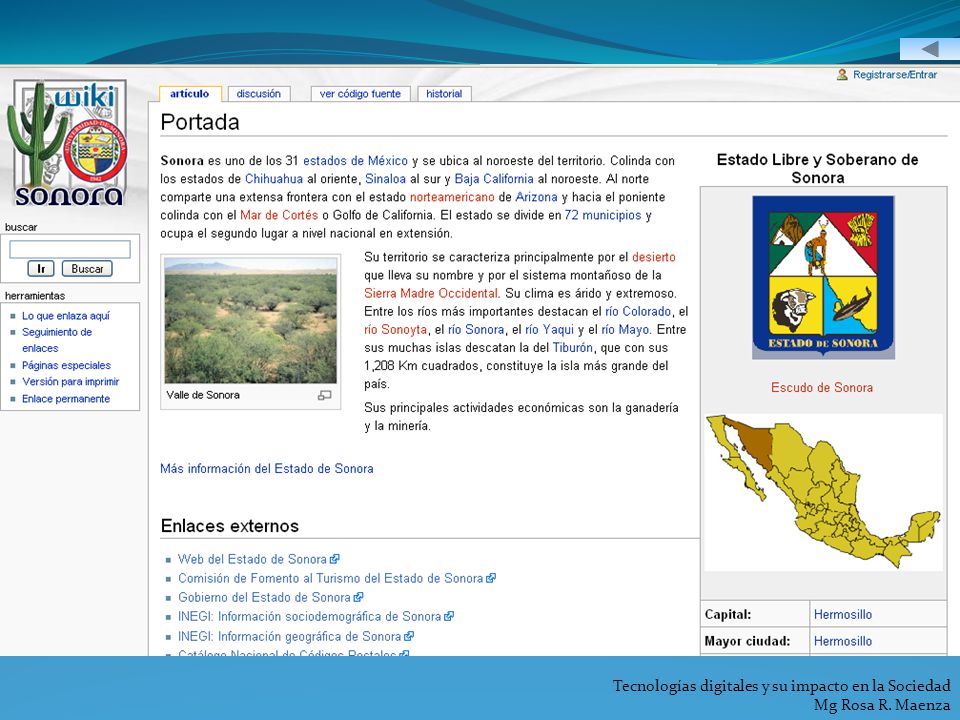
Task: Follow the Tiburón island link
Action: click(572, 348)
